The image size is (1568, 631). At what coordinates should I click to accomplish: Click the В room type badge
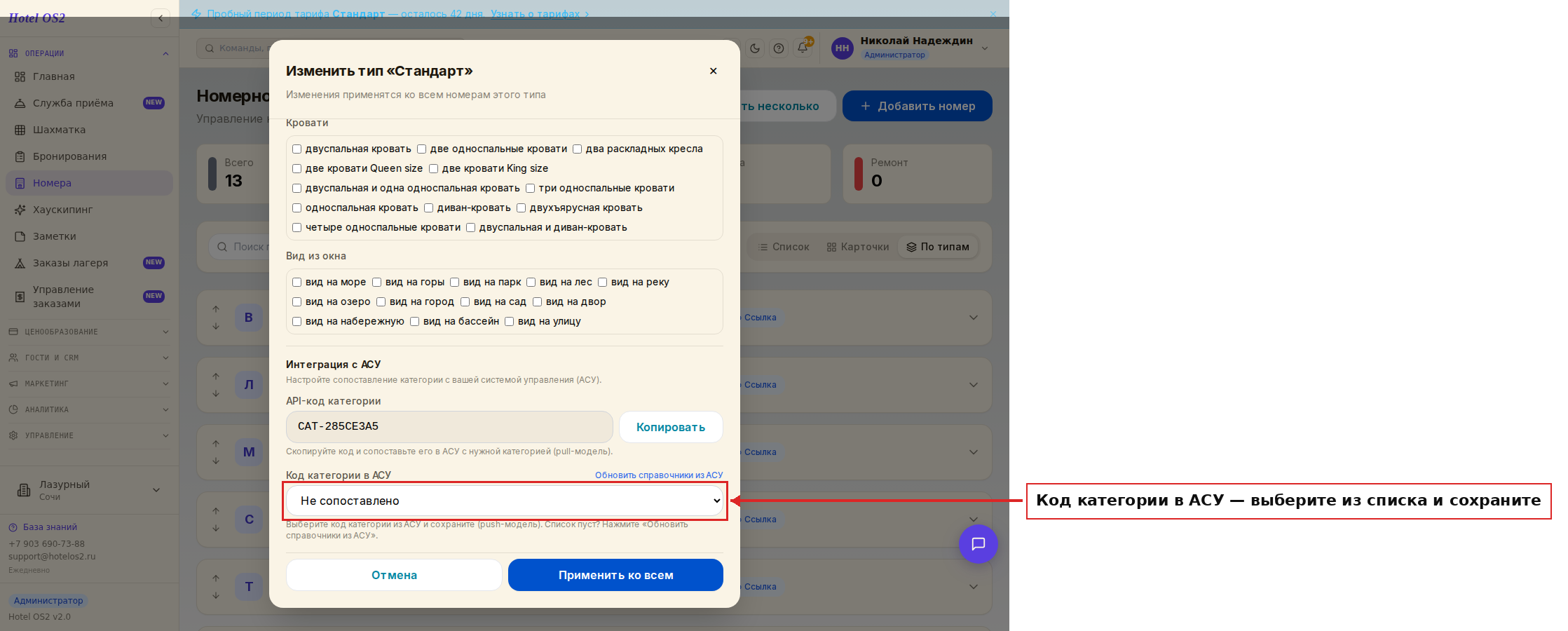click(x=249, y=318)
